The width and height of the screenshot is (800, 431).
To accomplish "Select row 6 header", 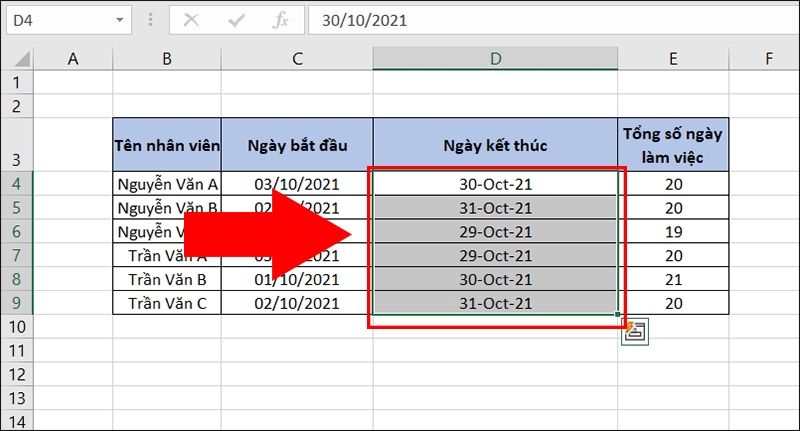I will [17, 232].
